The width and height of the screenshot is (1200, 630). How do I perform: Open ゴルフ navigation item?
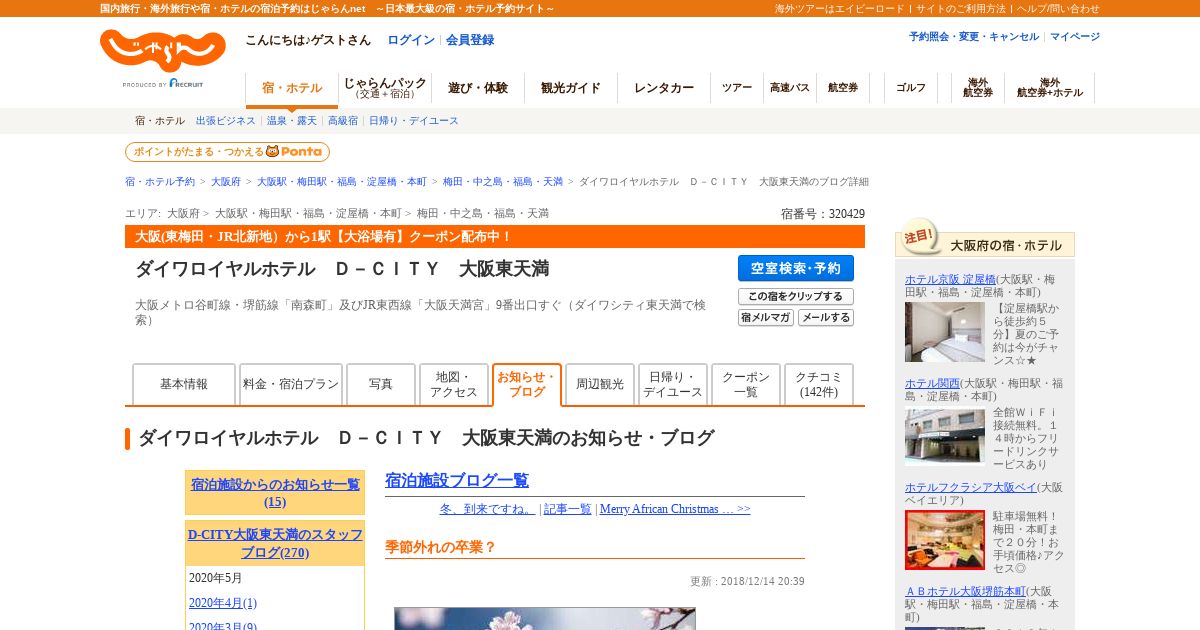coord(911,88)
